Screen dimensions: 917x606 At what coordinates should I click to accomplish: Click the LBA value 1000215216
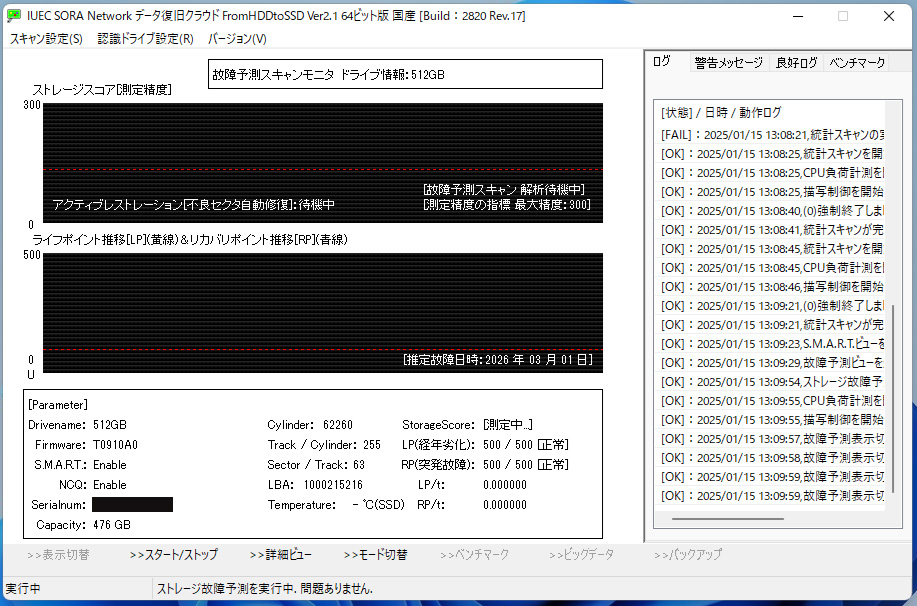point(333,485)
